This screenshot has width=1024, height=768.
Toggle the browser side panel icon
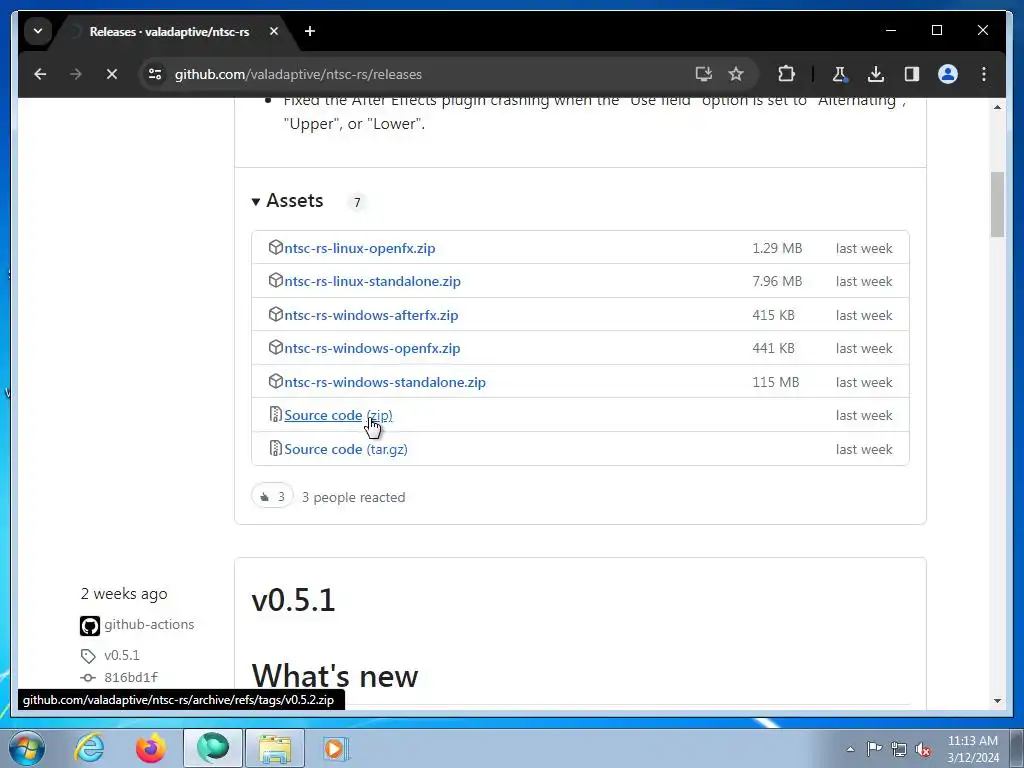[x=912, y=74]
